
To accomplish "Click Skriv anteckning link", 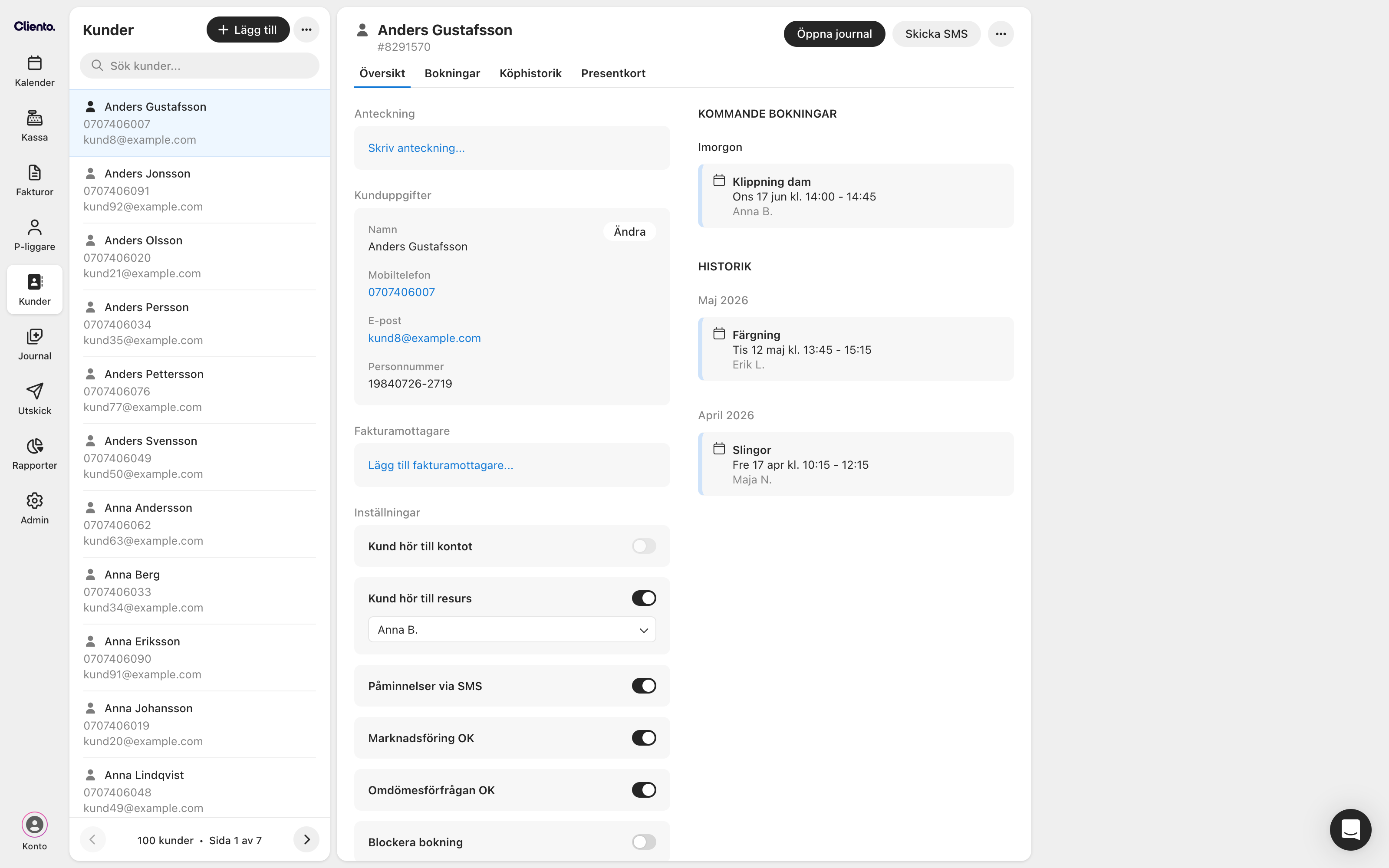I will pos(416,148).
